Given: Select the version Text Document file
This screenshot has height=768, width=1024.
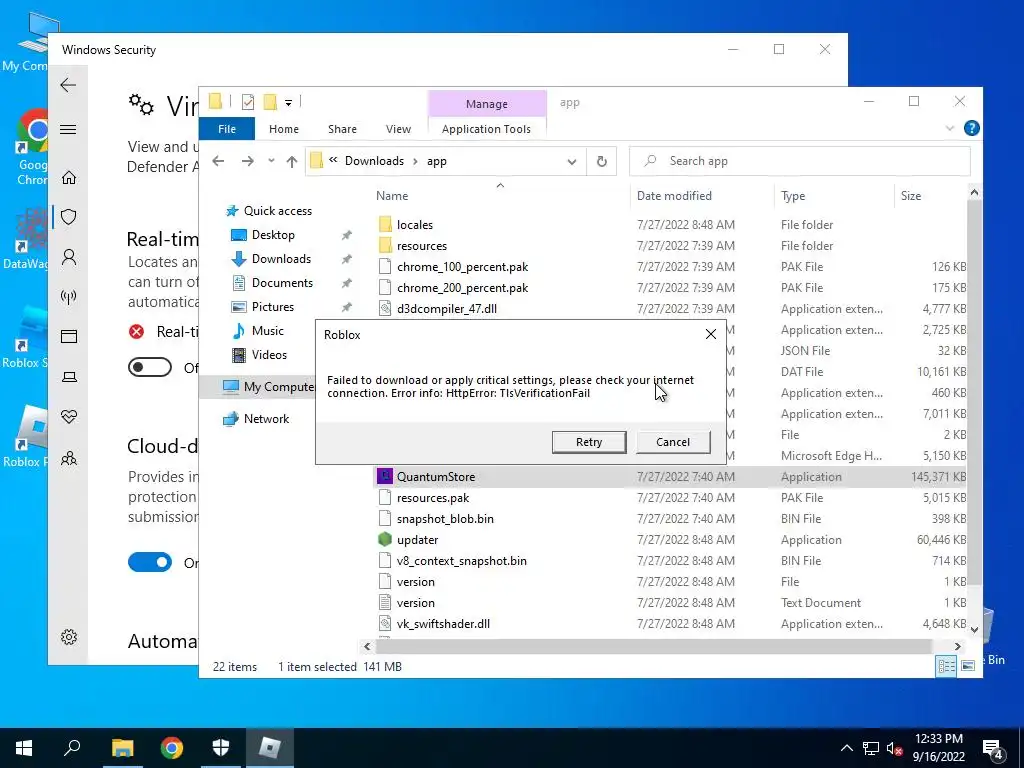Looking at the screenshot, I should [x=415, y=603].
